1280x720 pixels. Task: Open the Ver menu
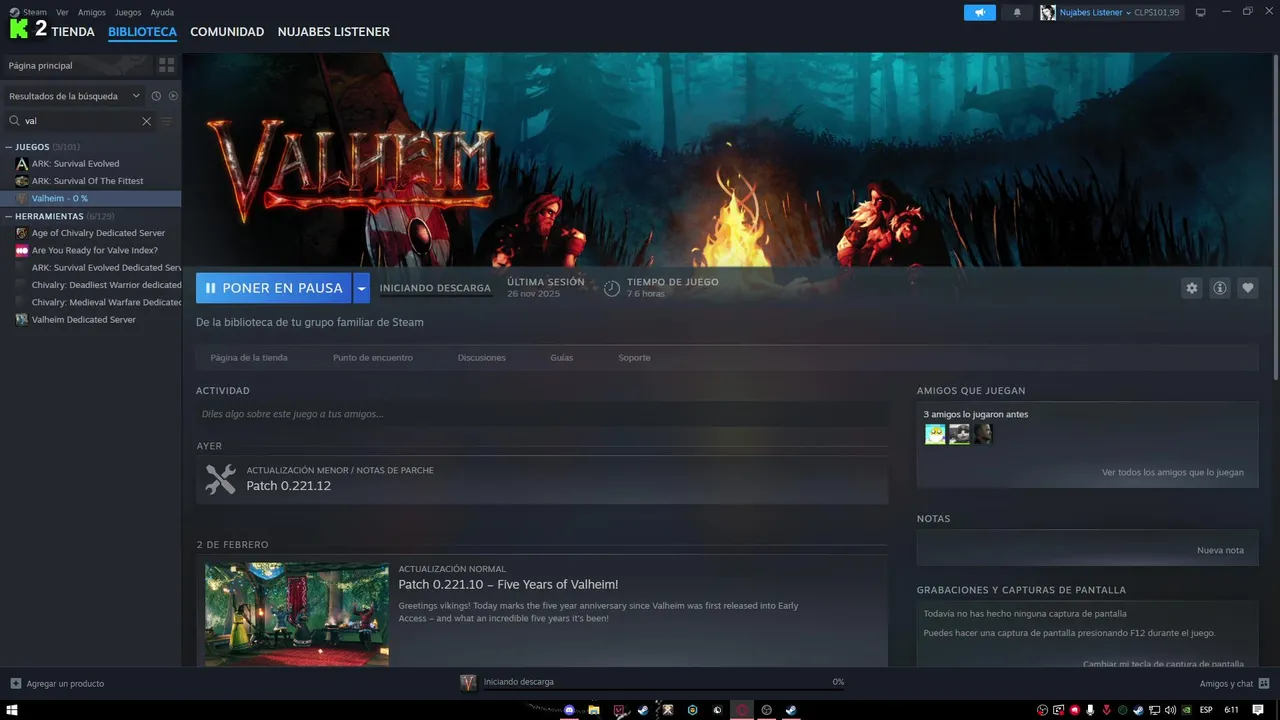62,12
